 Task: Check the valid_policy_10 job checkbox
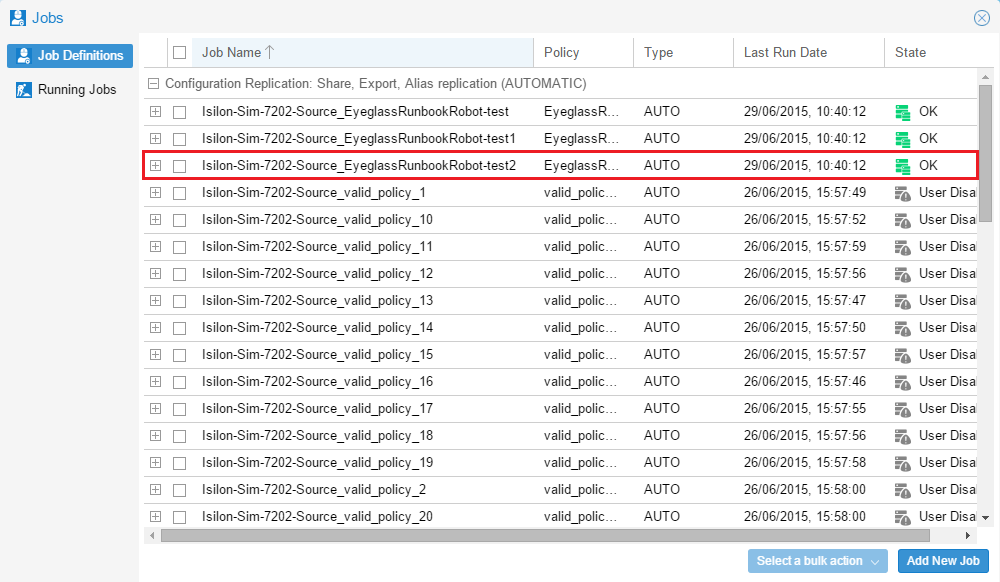coord(180,220)
